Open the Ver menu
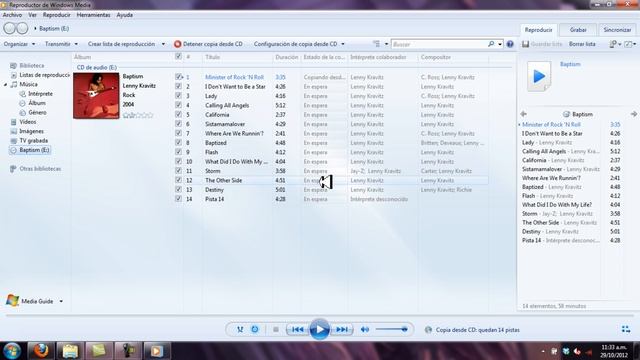The image size is (640, 360). (32, 15)
